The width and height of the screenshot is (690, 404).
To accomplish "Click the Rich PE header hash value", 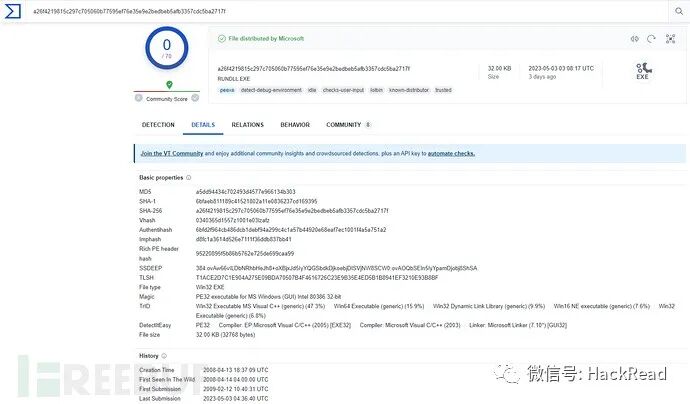I will tap(245, 254).
